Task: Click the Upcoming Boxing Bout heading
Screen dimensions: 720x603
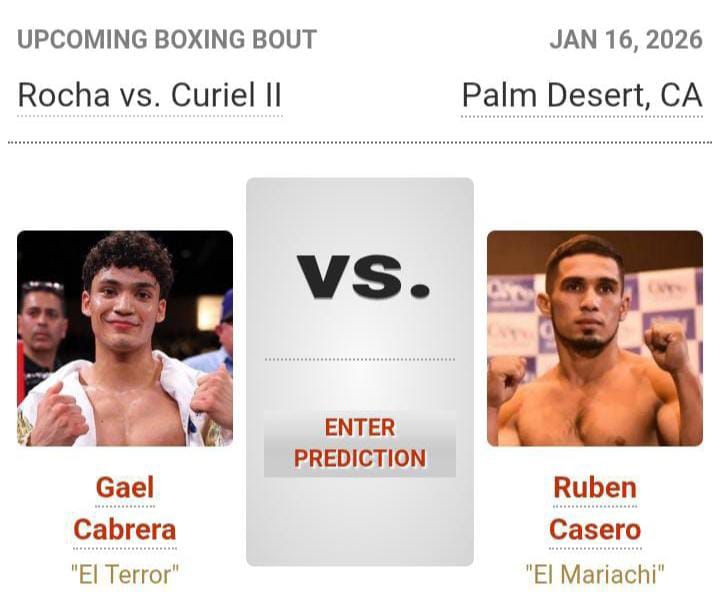Action: 167,40
